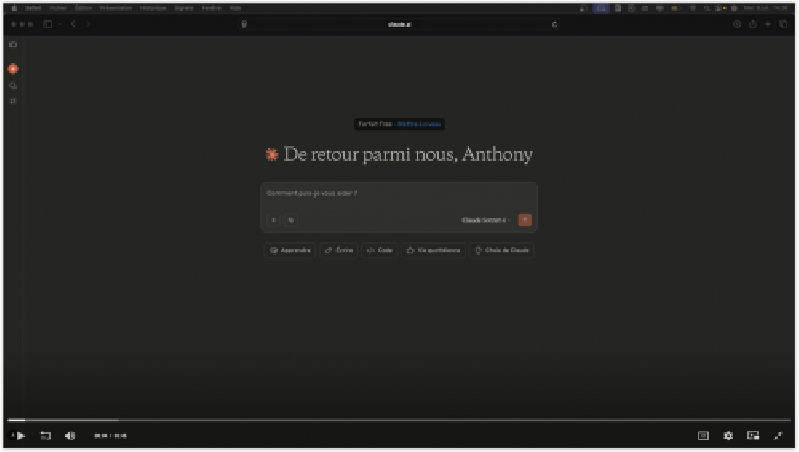Toggle the video loop button

pyautogui.click(x=45, y=436)
